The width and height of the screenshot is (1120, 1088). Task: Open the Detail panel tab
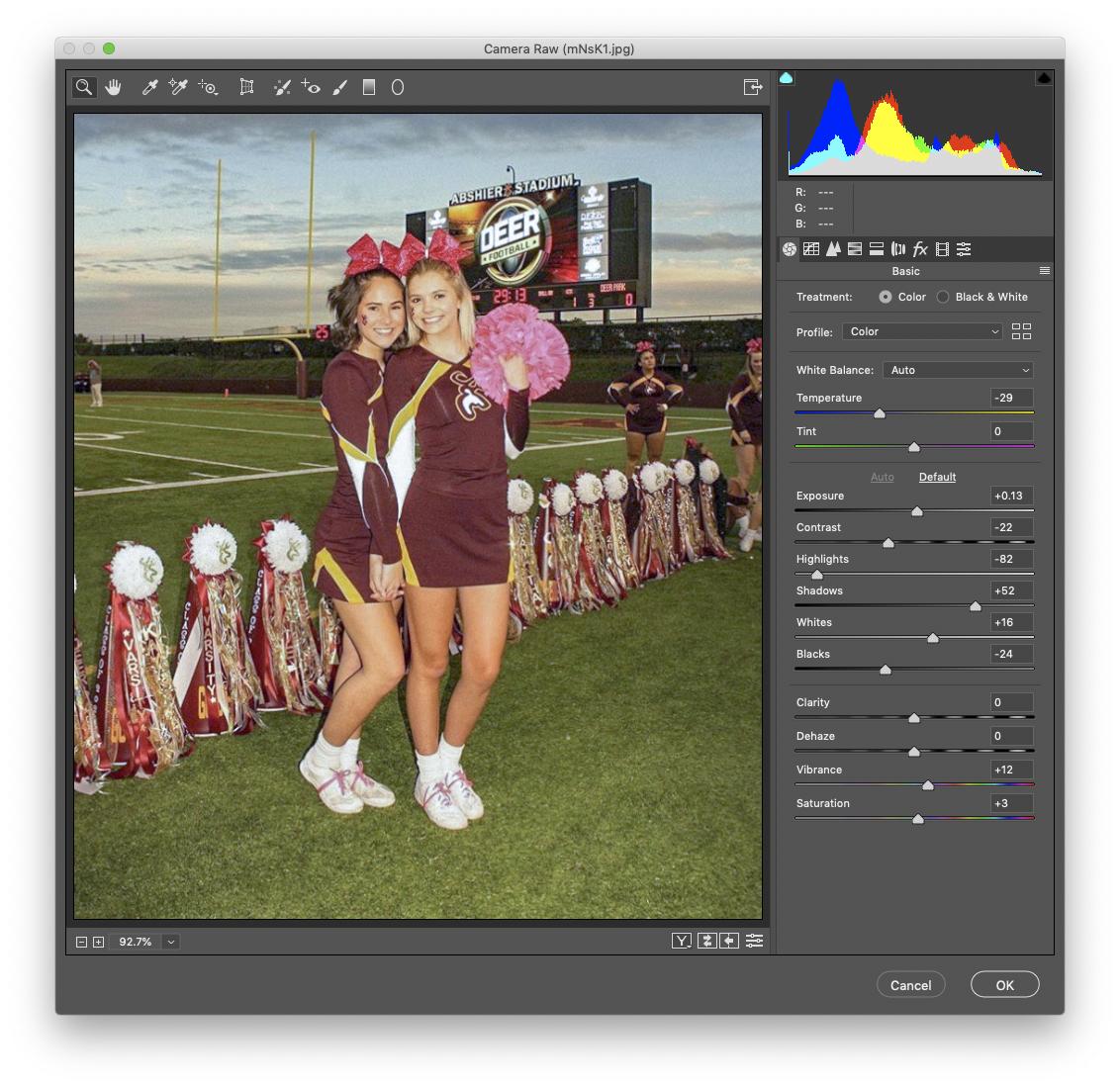coord(833,249)
